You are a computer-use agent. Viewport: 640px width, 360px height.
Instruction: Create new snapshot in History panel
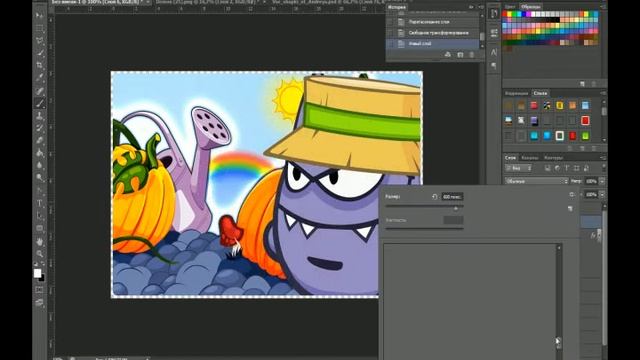tap(460, 54)
